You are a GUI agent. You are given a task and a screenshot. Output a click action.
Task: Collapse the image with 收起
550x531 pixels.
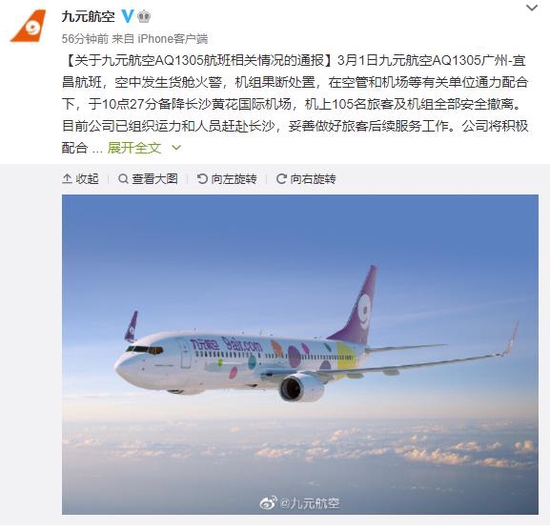[80, 179]
